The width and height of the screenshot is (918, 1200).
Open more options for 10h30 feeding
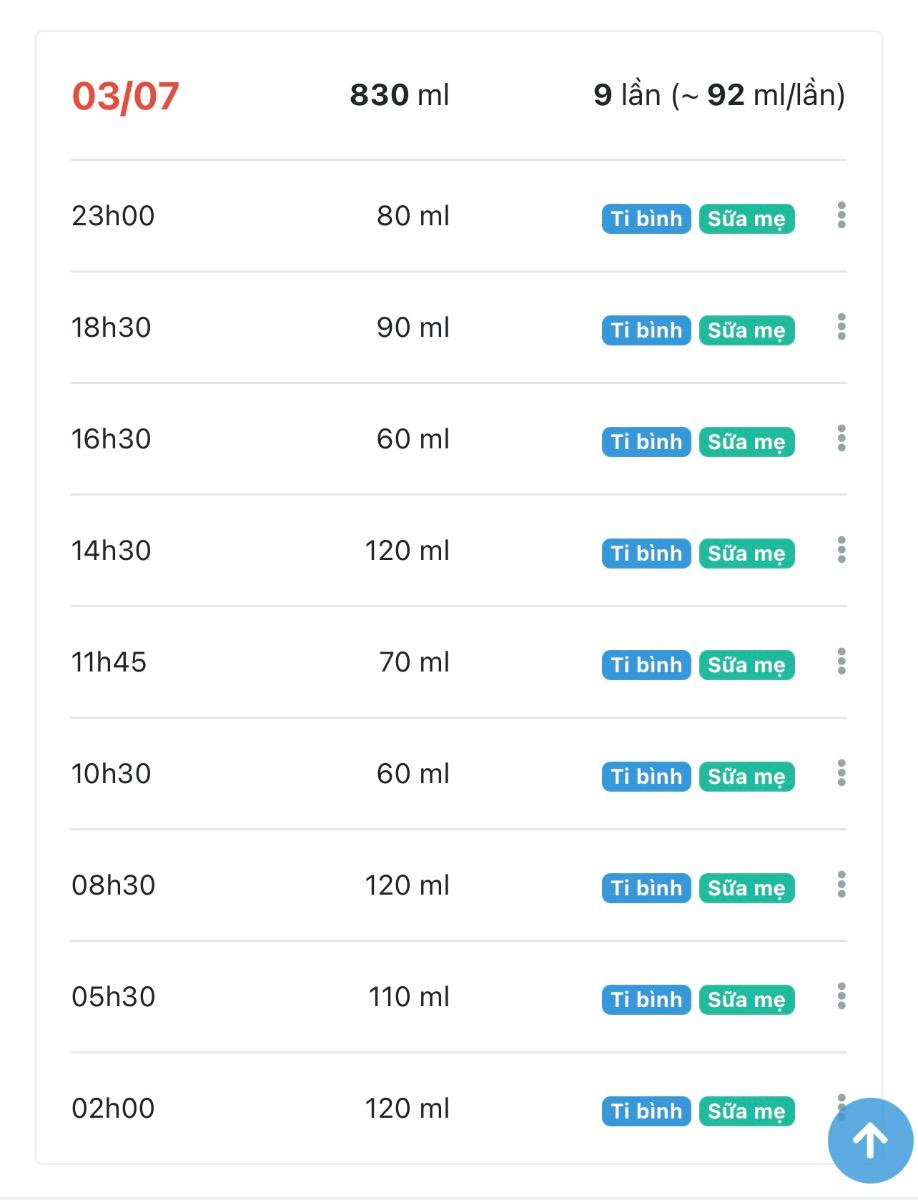[x=842, y=773]
